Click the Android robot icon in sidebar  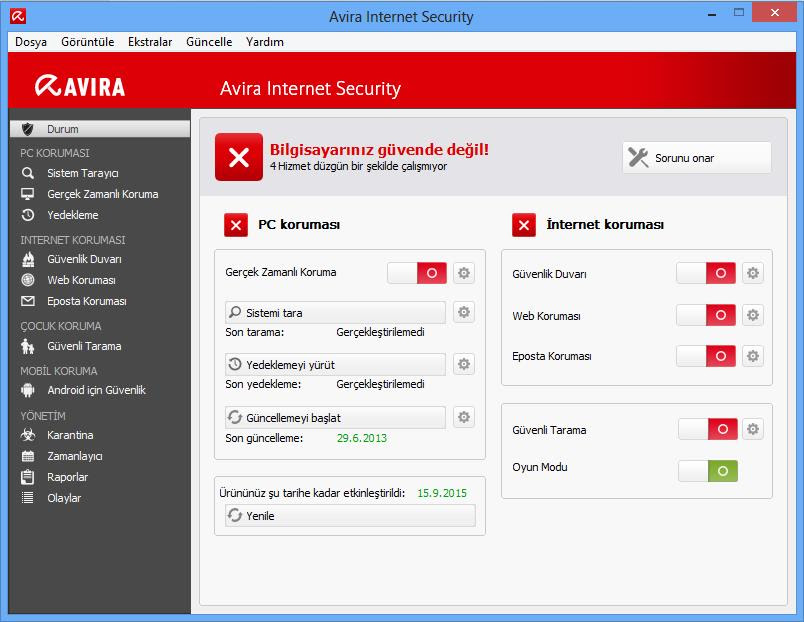click(x=28, y=390)
